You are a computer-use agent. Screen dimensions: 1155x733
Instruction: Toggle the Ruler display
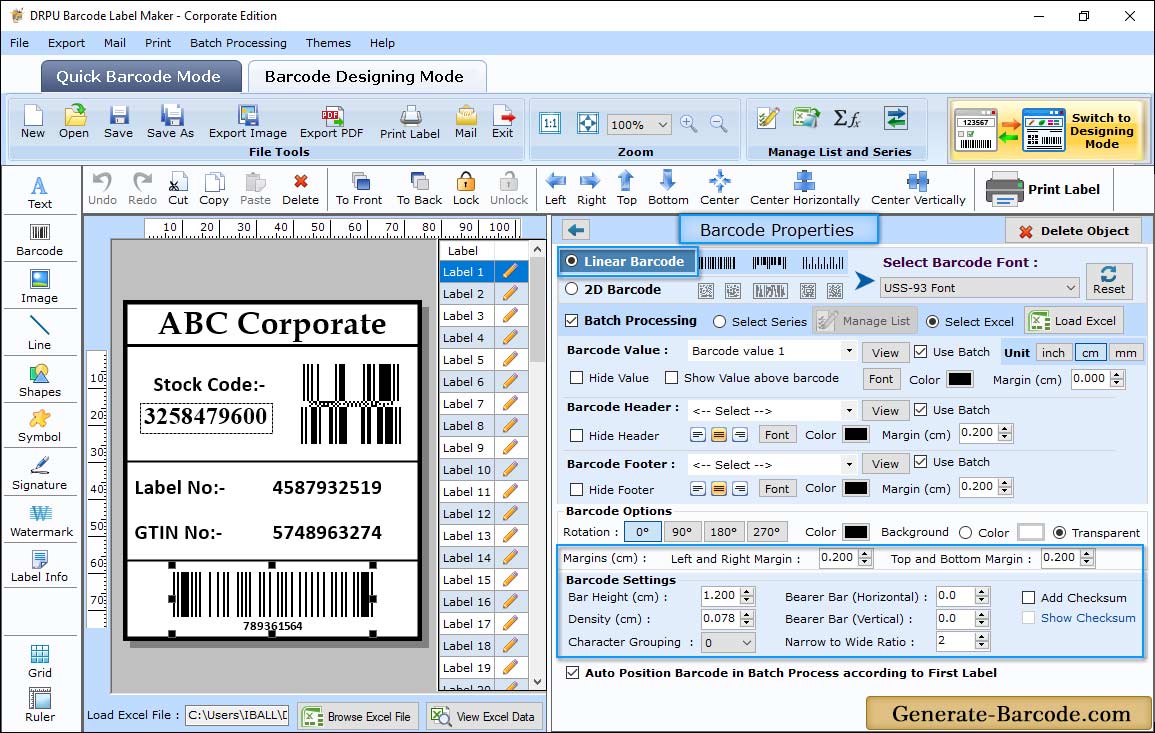tap(40, 705)
